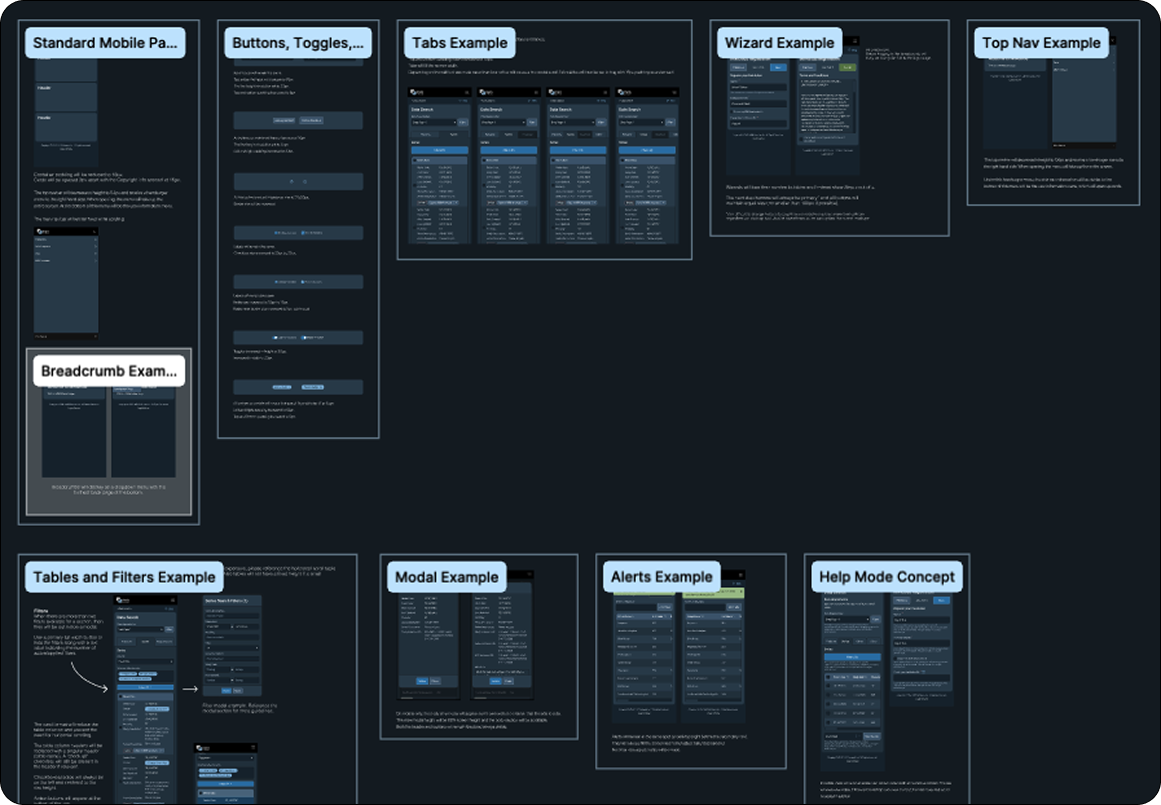1161x805 pixels.
Task: Select the phone menu mockup in Standard Mobile Page
Action: [x=66, y=283]
